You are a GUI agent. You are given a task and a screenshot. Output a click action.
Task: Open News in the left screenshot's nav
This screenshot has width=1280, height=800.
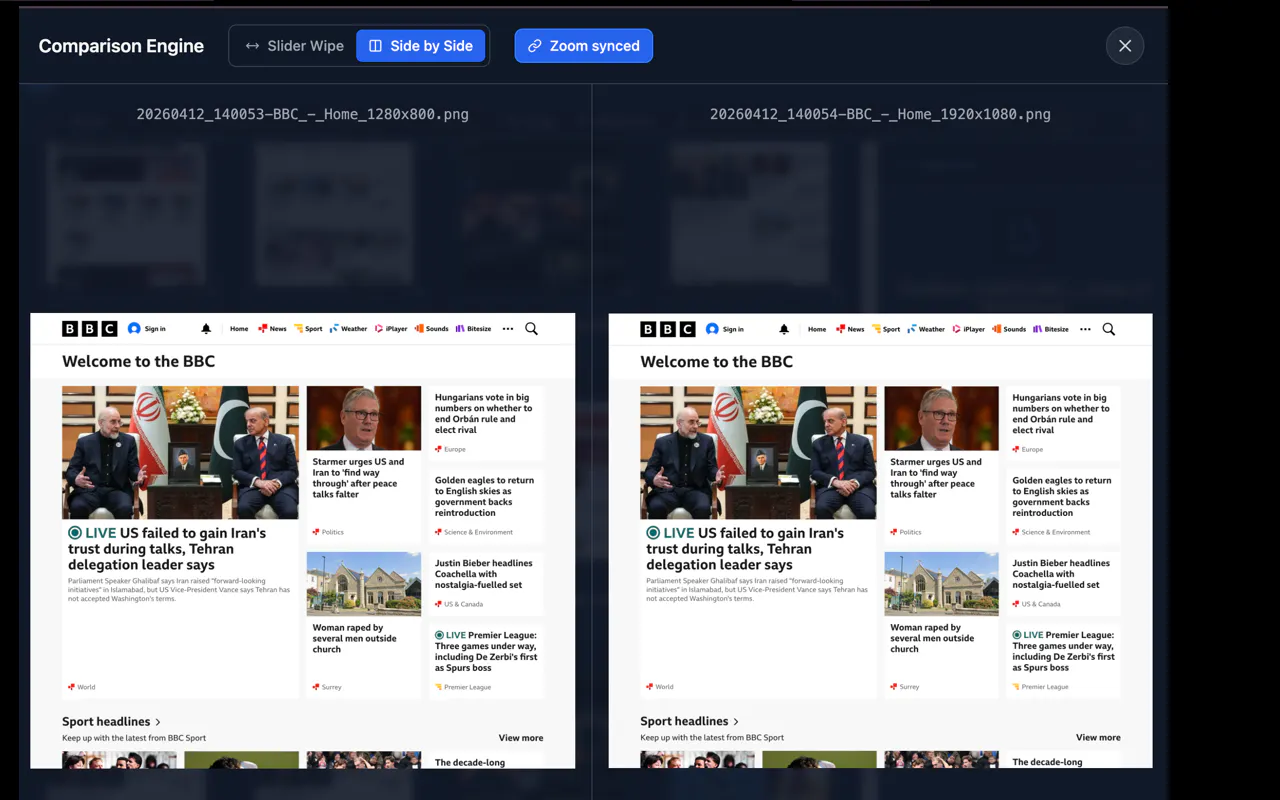point(272,329)
